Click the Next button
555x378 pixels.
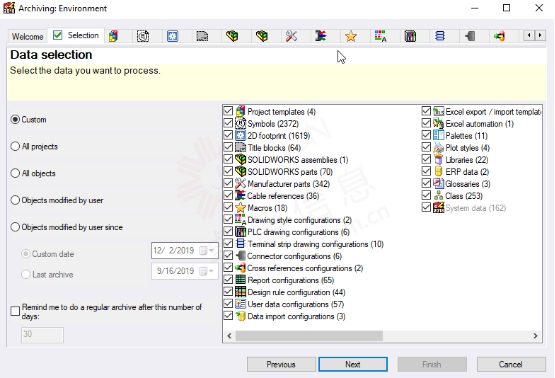click(353, 364)
